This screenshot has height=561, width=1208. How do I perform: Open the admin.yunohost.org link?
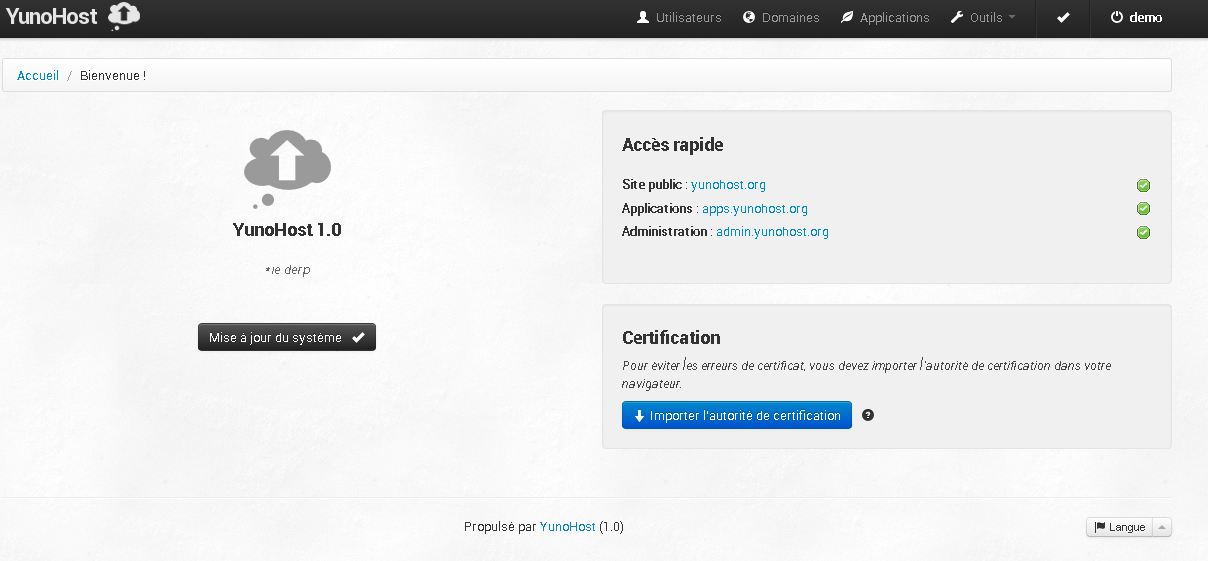pos(772,232)
